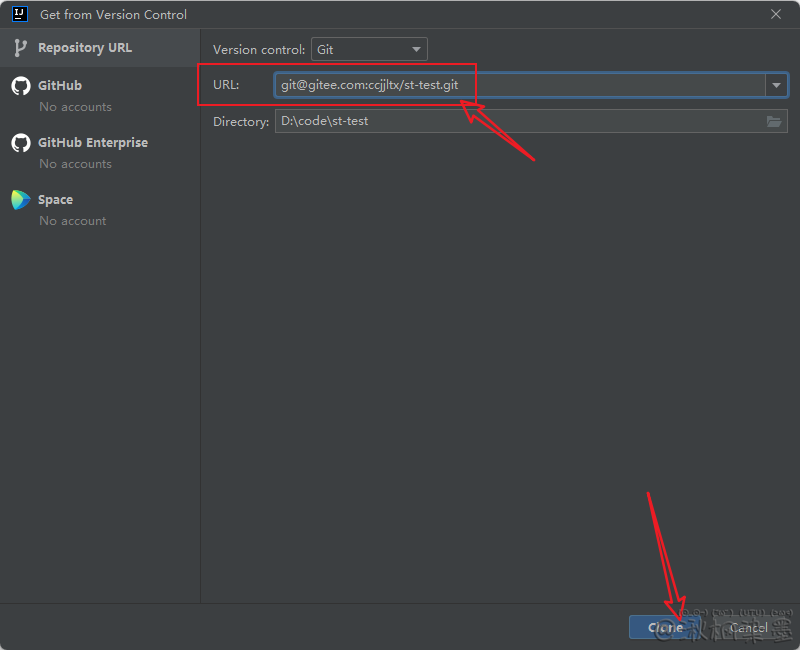Screen dimensions: 800x650
Task: Click "No accounts" text under GitHub
Action: [x=75, y=107]
